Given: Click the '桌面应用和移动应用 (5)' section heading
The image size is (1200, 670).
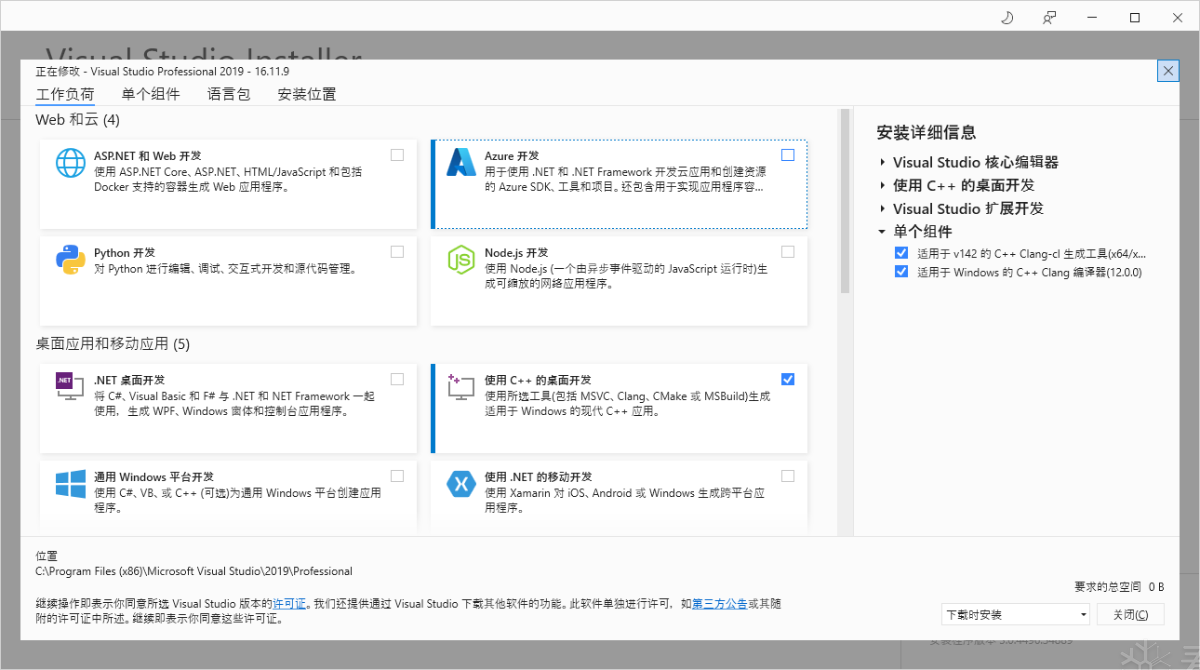Looking at the screenshot, I should (113, 344).
